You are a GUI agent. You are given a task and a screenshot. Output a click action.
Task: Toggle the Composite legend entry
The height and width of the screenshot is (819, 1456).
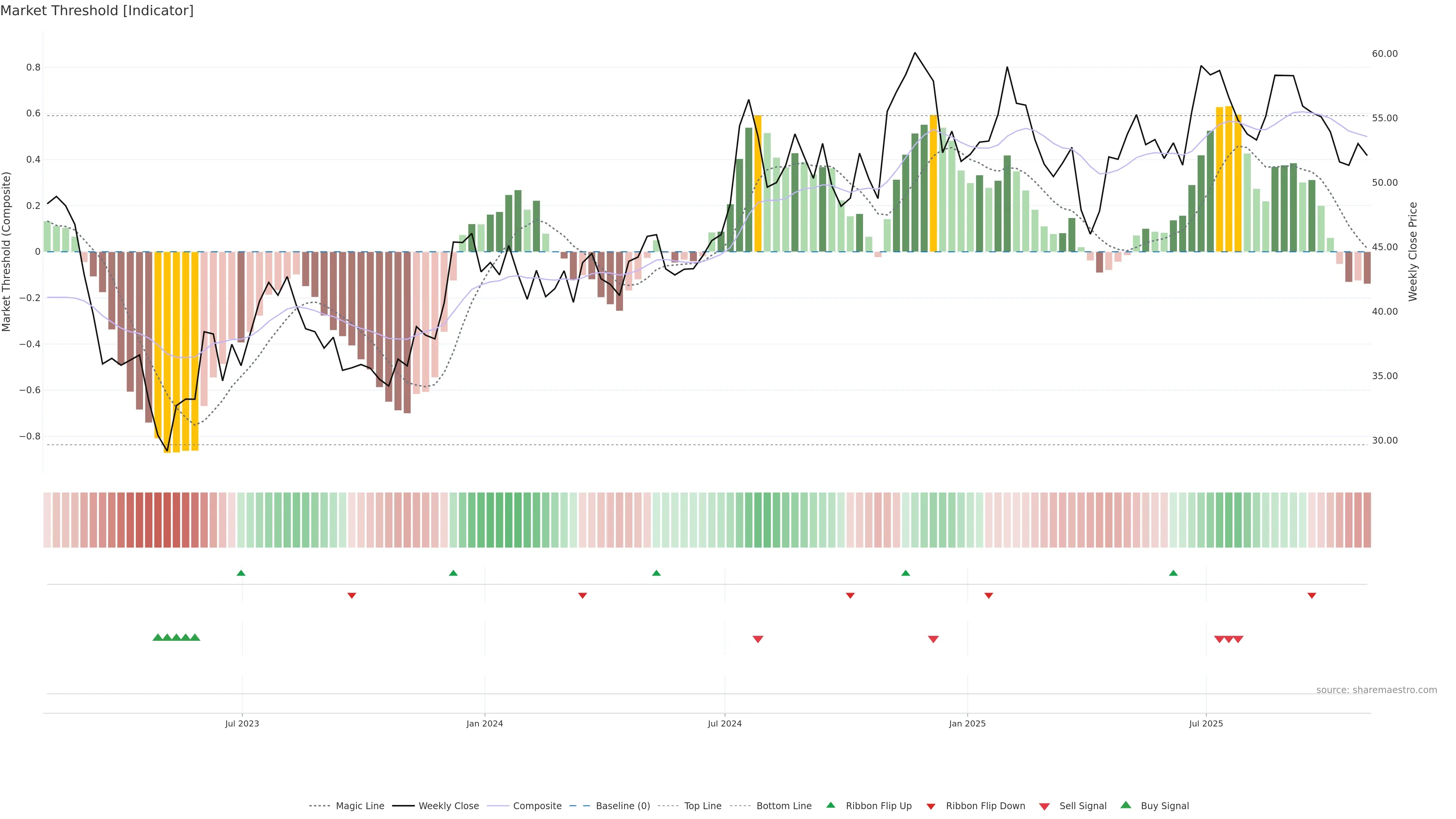(537, 806)
